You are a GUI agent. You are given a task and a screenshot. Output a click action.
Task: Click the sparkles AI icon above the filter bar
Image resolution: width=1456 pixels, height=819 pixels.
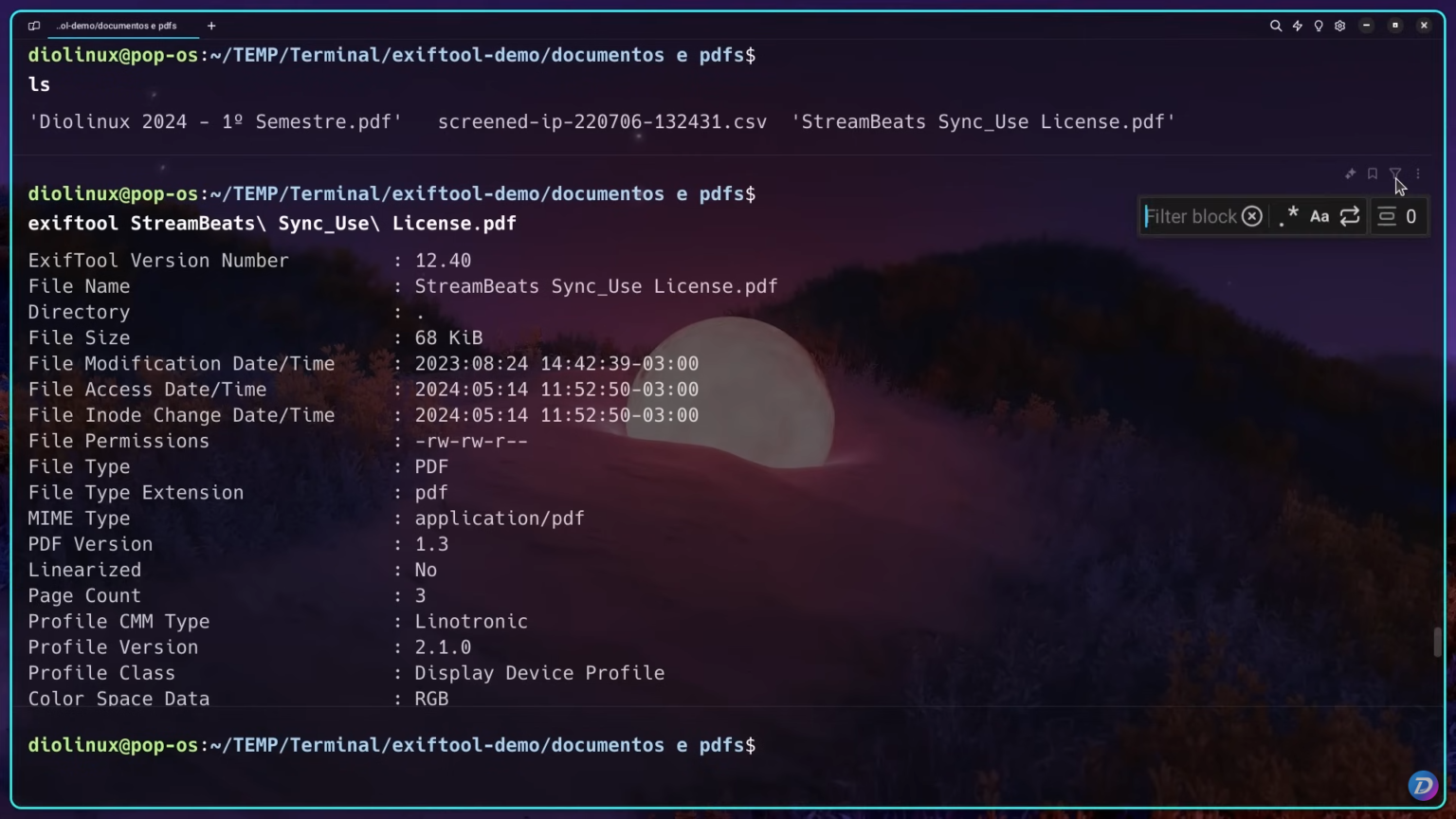point(1350,174)
